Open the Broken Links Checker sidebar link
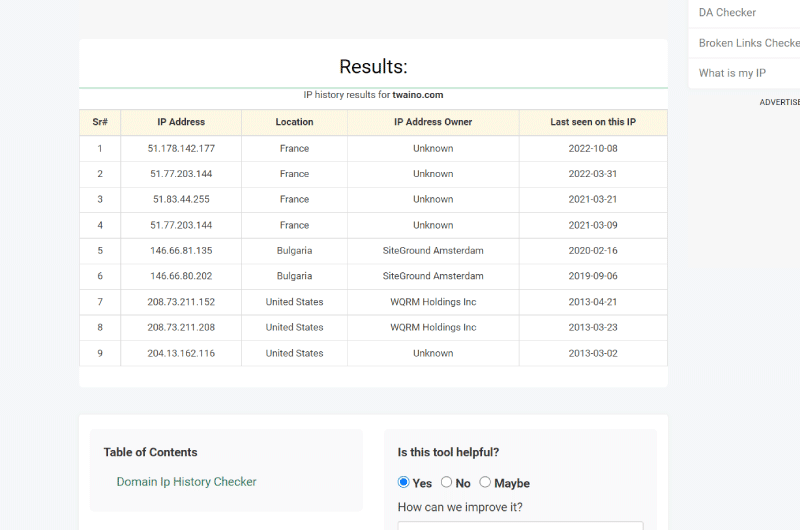 click(x=749, y=43)
